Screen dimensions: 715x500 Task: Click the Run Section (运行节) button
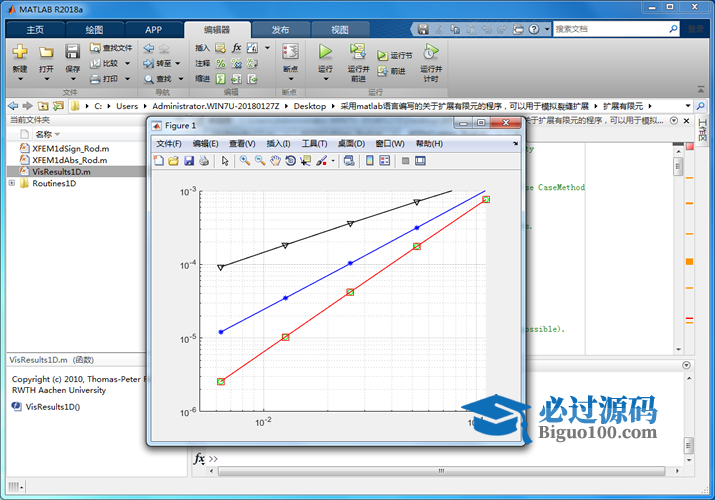[396, 55]
